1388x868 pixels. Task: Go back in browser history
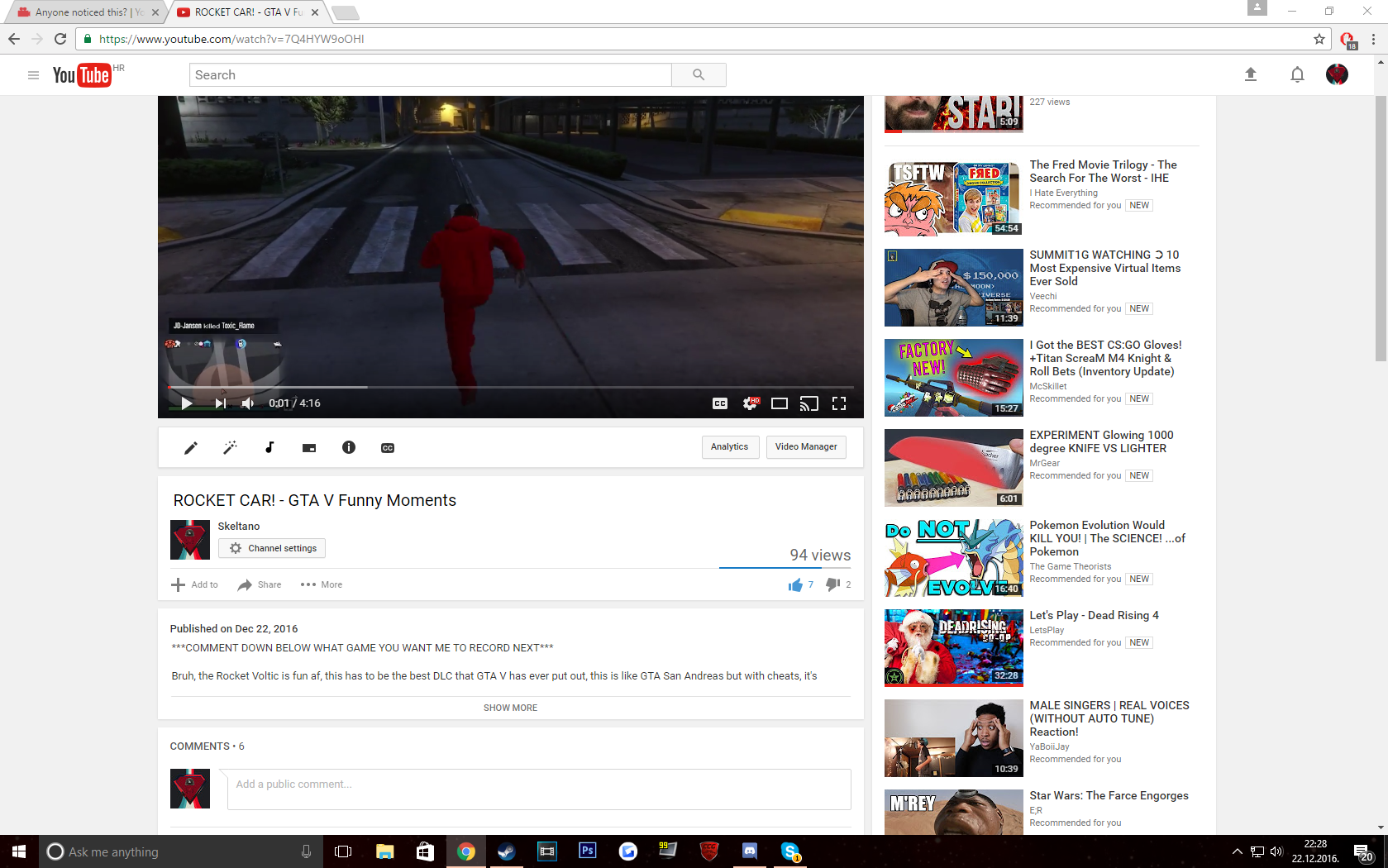point(14,39)
